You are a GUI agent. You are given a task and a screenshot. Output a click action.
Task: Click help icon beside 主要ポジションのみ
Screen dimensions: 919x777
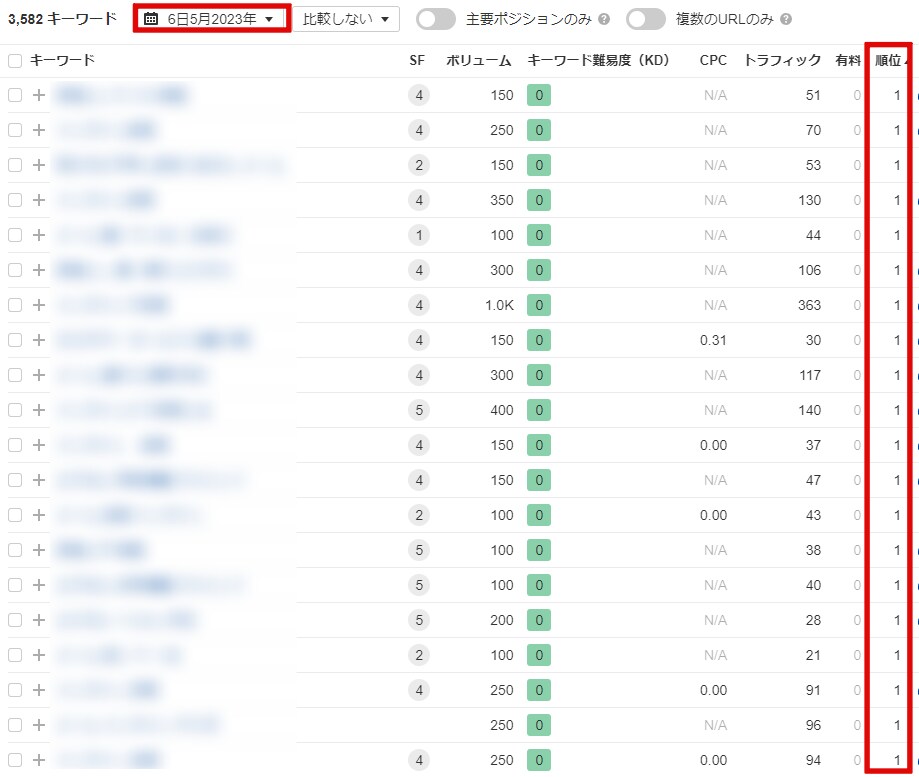point(604,19)
